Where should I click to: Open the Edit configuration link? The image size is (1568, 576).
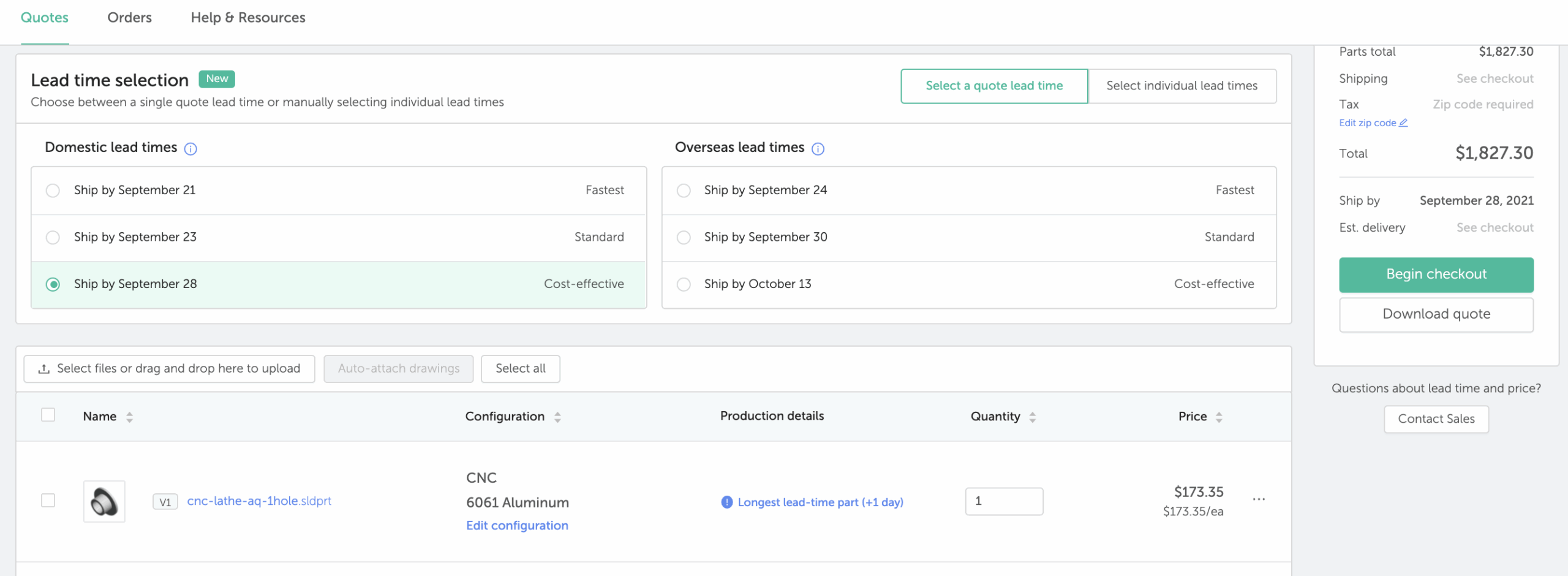(x=517, y=526)
